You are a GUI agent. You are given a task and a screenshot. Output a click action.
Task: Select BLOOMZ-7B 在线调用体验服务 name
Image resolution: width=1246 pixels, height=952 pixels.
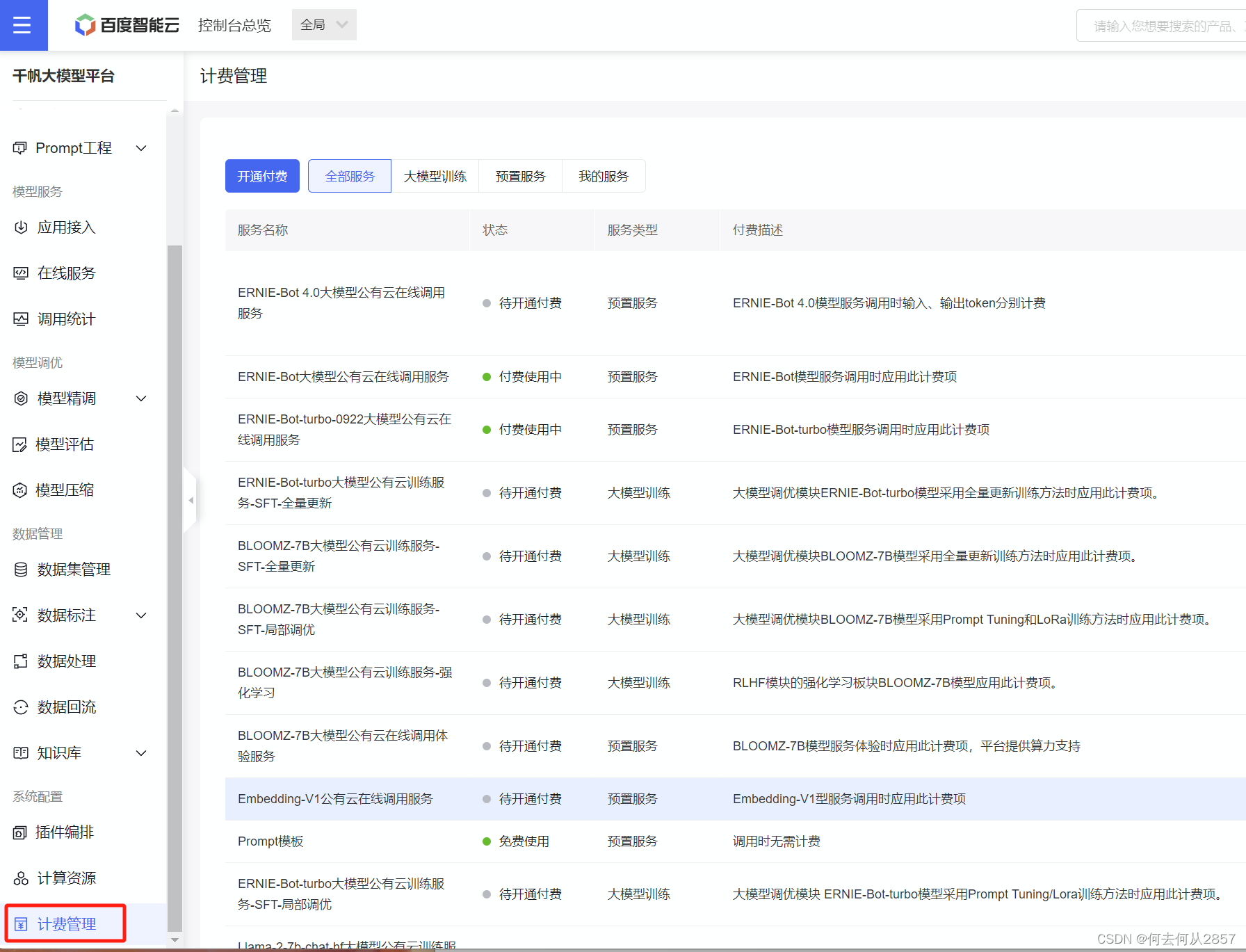point(343,746)
